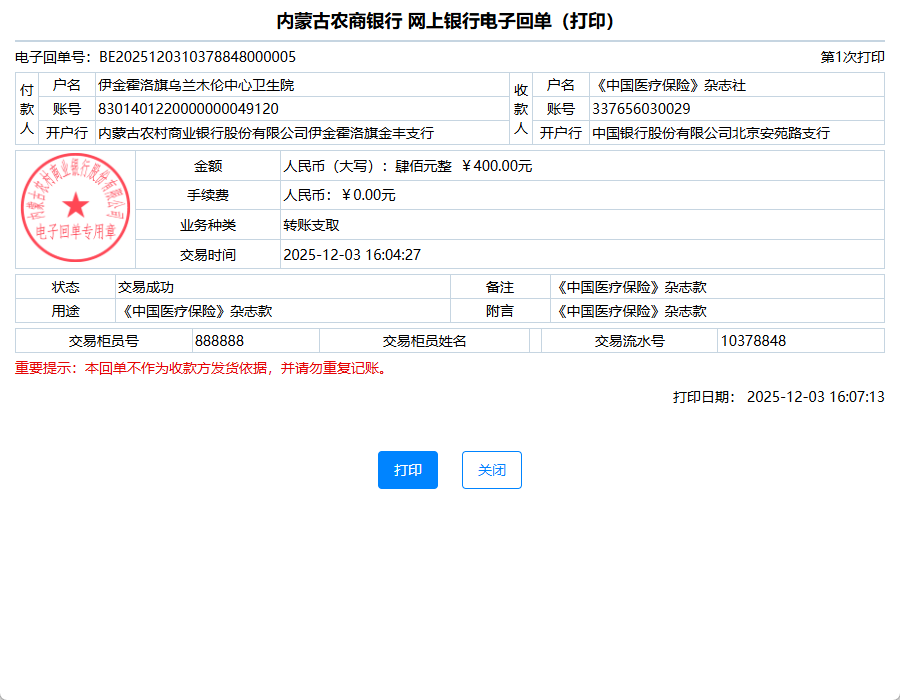The width and height of the screenshot is (900, 700).
Task: Click the 关闭 button
Action: pos(491,470)
